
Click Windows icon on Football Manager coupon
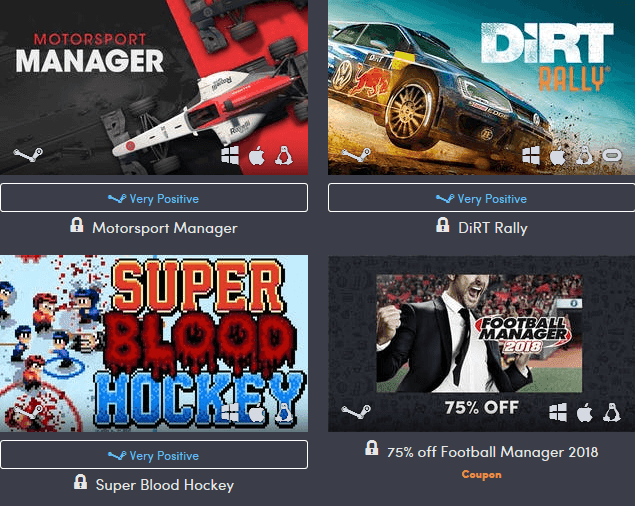coord(558,412)
